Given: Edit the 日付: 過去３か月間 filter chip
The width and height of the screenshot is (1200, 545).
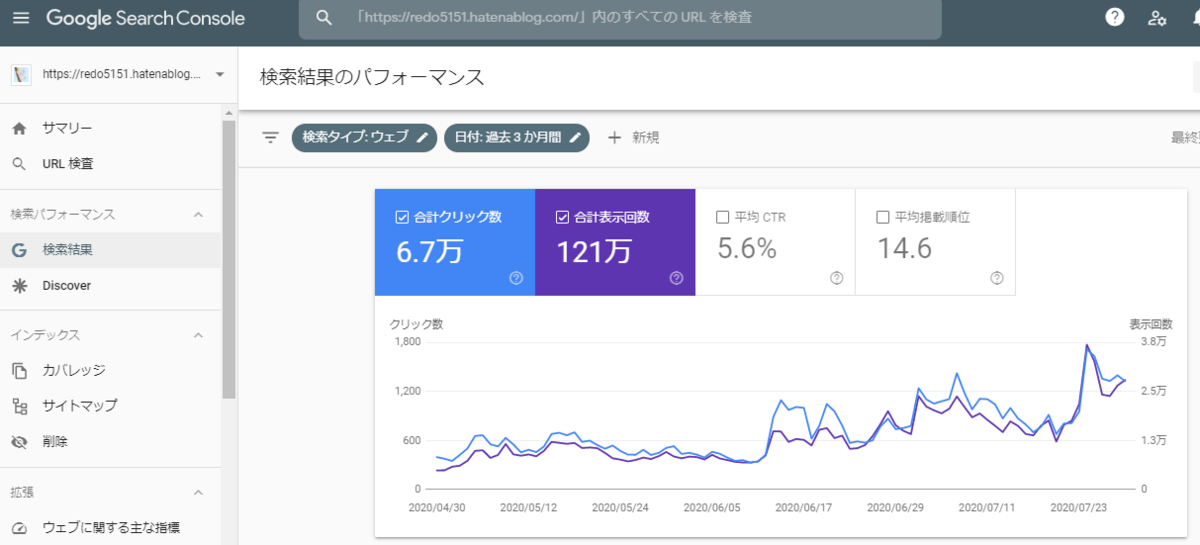Looking at the screenshot, I should tap(517, 138).
